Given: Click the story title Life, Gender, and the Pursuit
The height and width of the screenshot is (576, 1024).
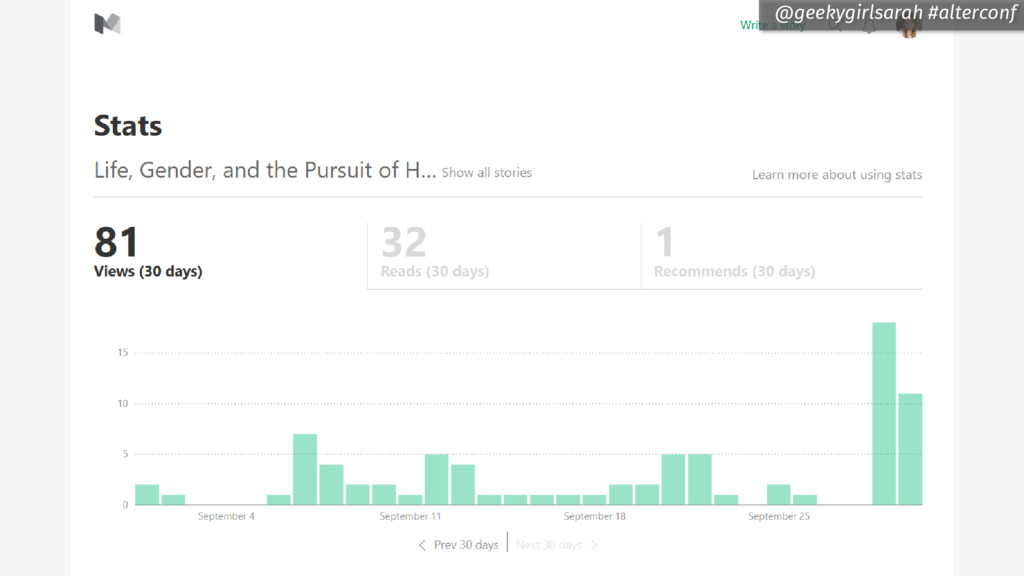Looking at the screenshot, I should pyautogui.click(x=264, y=170).
